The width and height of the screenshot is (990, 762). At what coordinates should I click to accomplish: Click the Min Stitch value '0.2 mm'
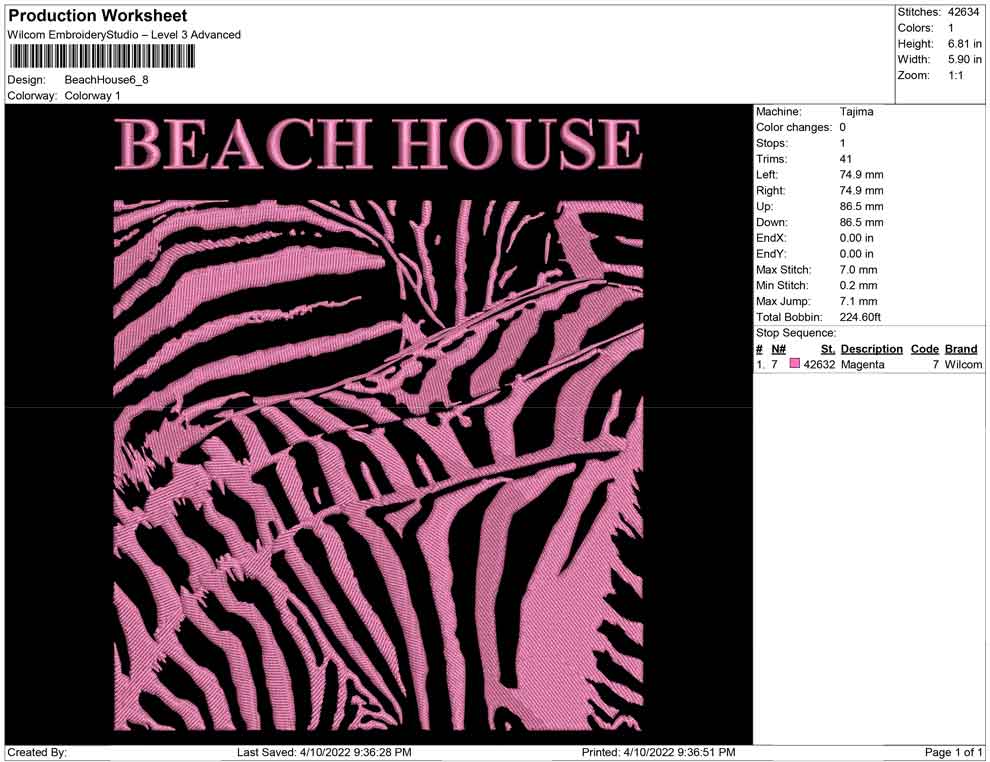coord(858,285)
